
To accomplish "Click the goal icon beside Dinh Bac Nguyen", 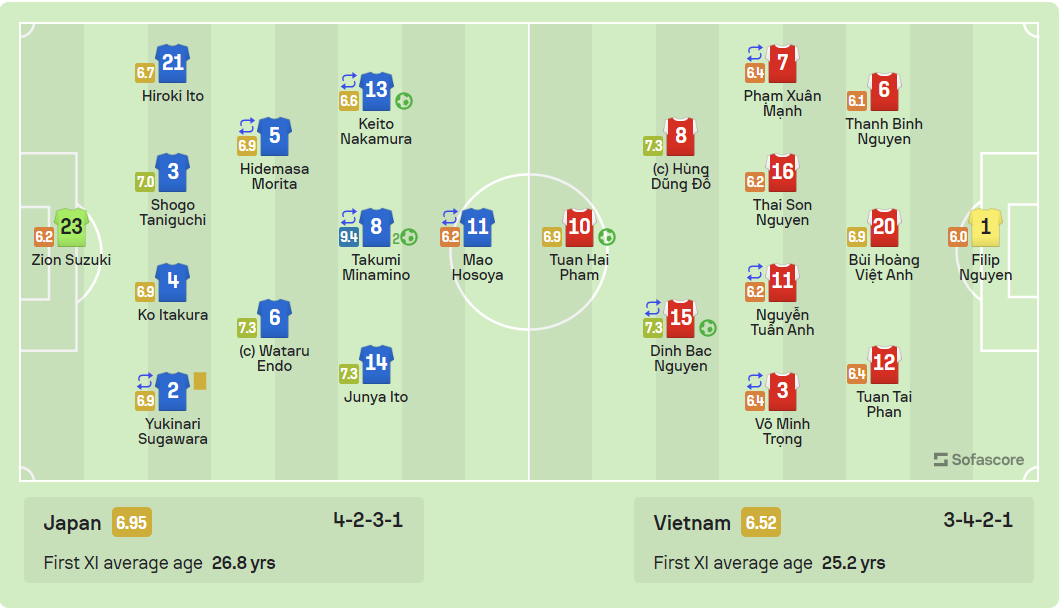I will pyautogui.click(x=708, y=328).
